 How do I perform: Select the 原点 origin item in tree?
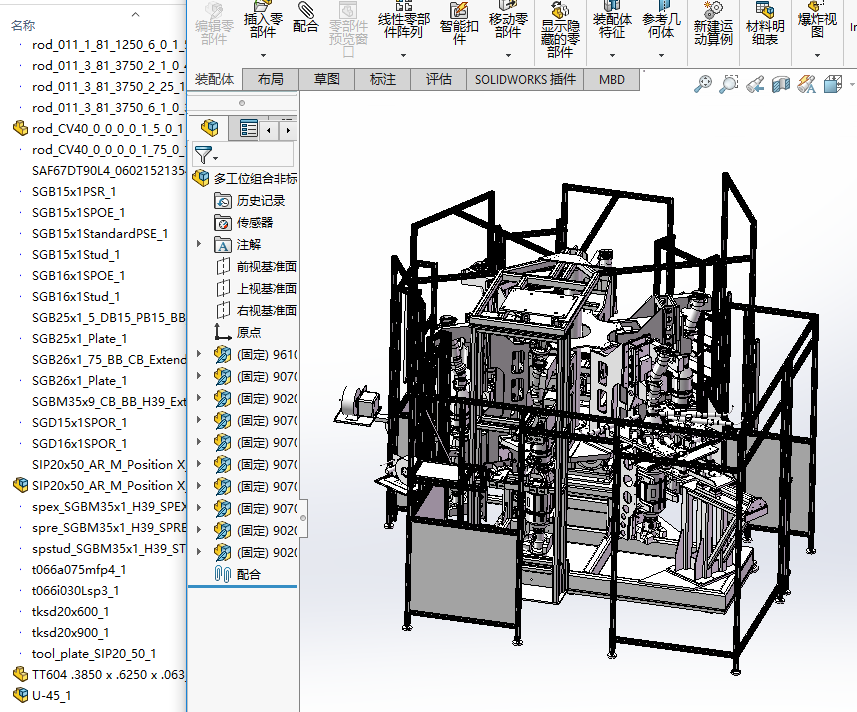point(249,332)
